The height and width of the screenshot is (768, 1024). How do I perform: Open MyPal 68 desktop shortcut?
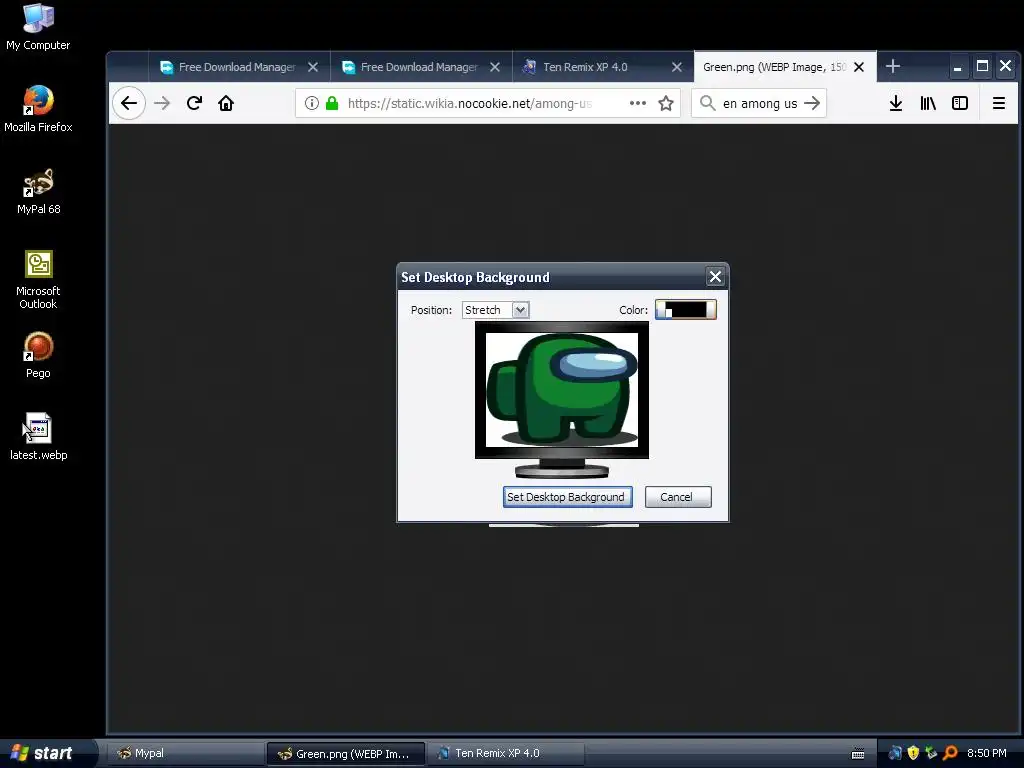coord(38,191)
